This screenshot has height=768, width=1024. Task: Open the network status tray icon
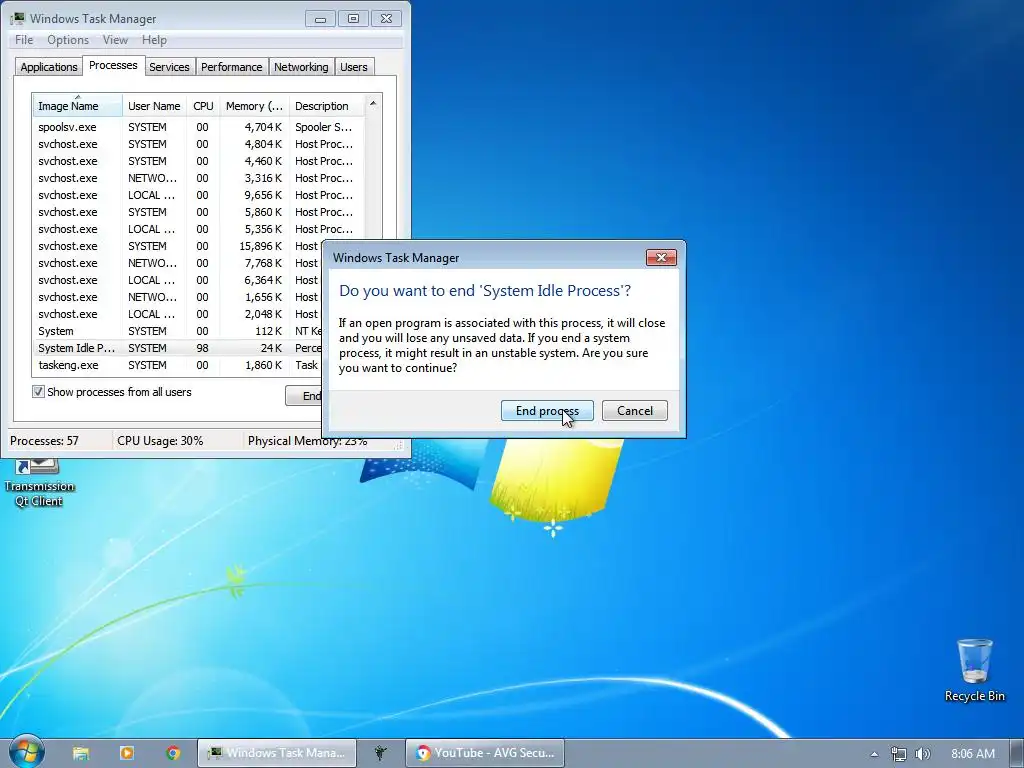(x=899, y=754)
